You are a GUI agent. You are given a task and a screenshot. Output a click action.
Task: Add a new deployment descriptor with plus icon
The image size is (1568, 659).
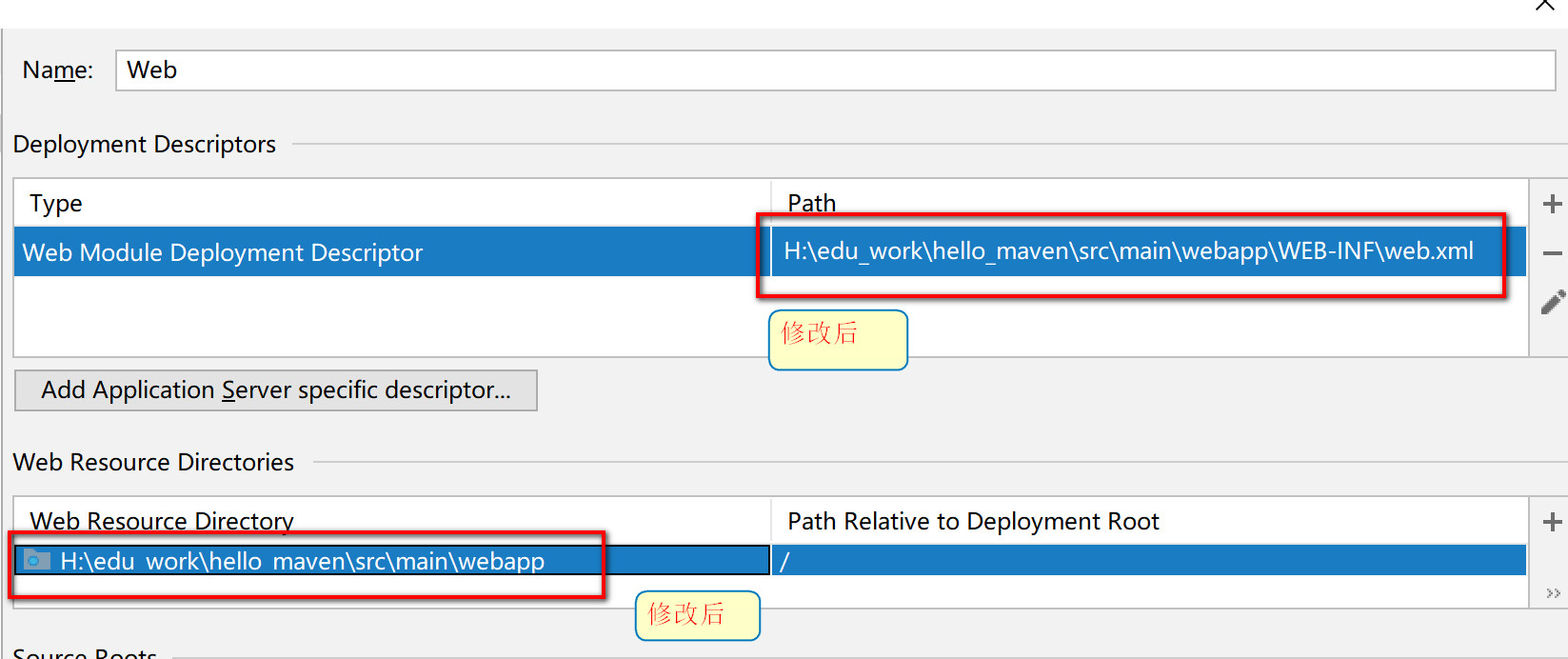pyautogui.click(x=1552, y=204)
